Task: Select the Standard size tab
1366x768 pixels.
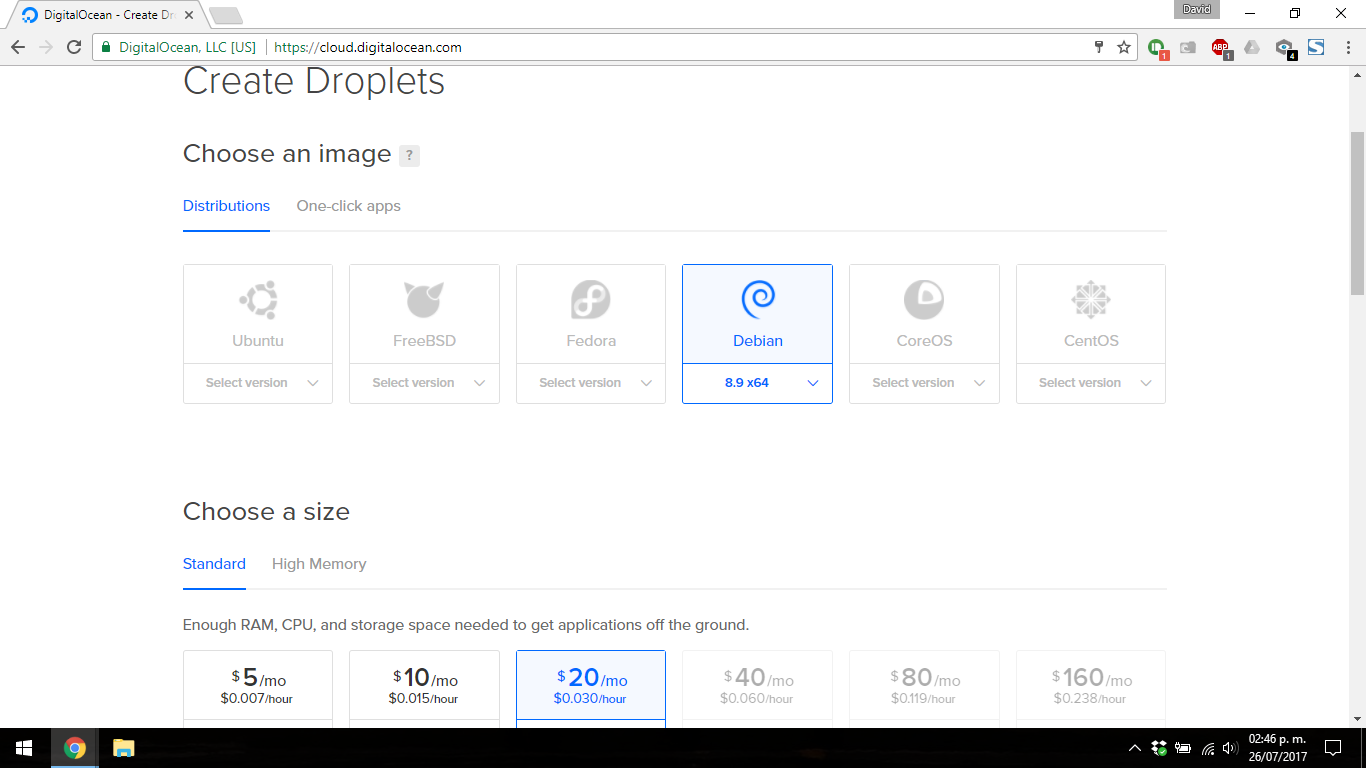Action: [214, 564]
